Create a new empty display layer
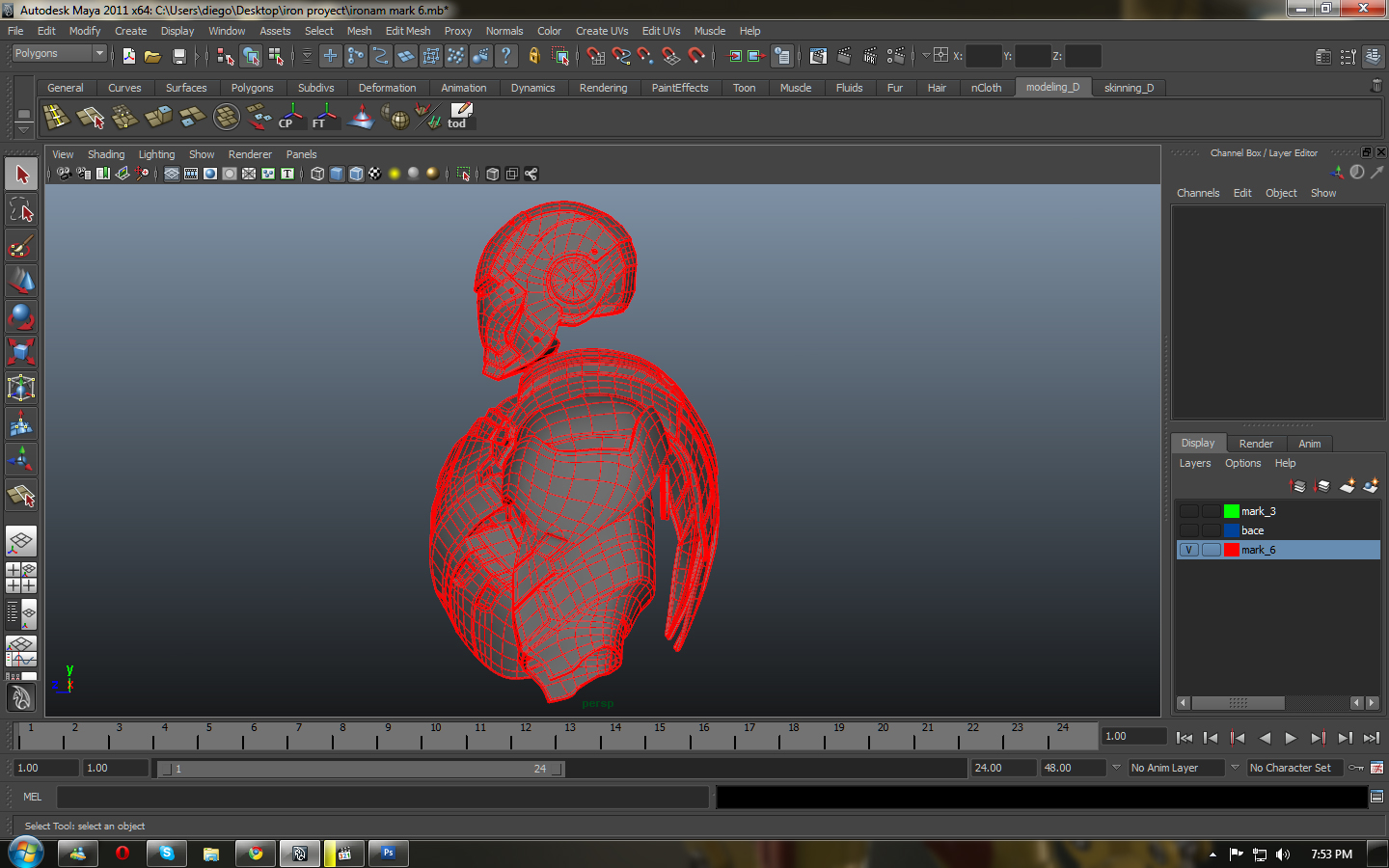 pos(1348,485)
